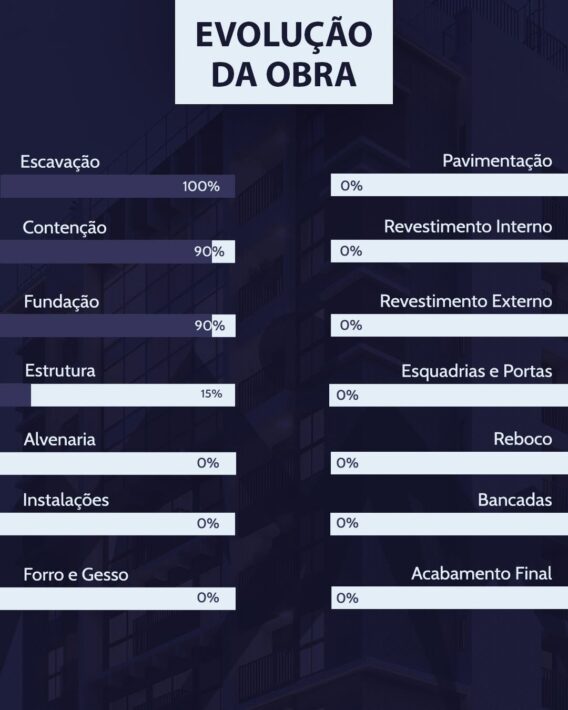Select the Reboco 0% progress bar

(449, 463)
